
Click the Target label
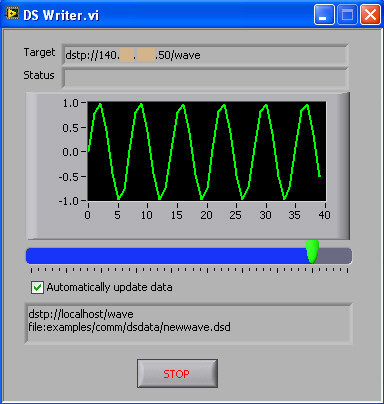coord(39,52)
